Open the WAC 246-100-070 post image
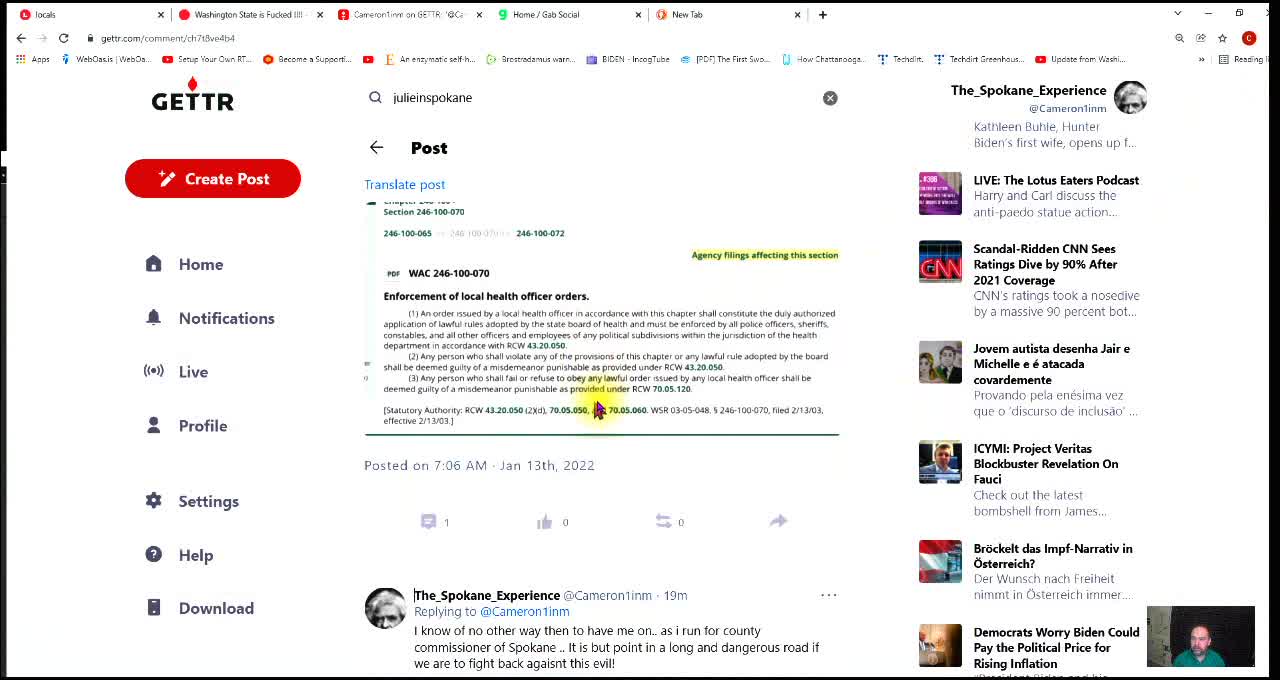 [x=601, y=318]
